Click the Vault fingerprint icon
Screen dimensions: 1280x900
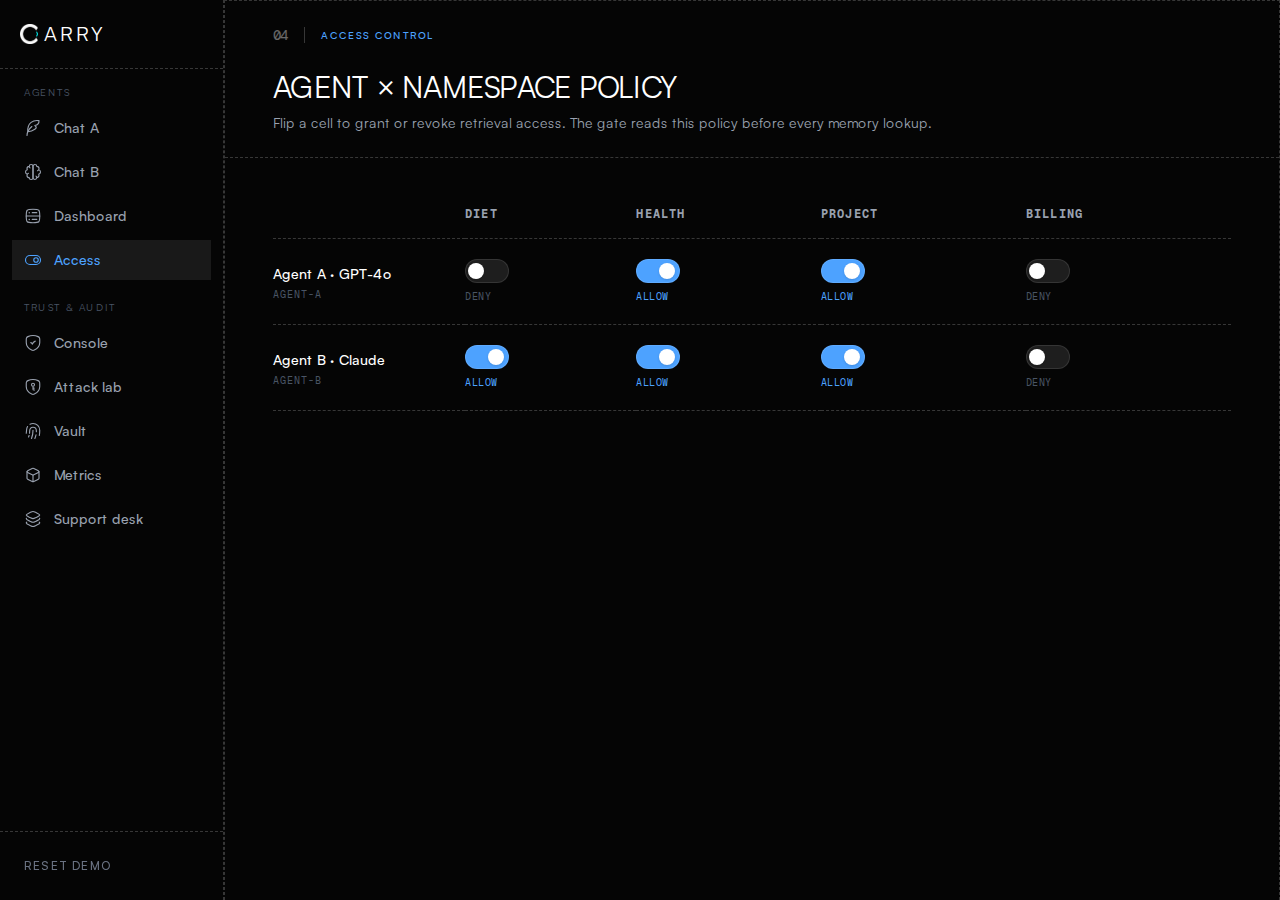33,431
